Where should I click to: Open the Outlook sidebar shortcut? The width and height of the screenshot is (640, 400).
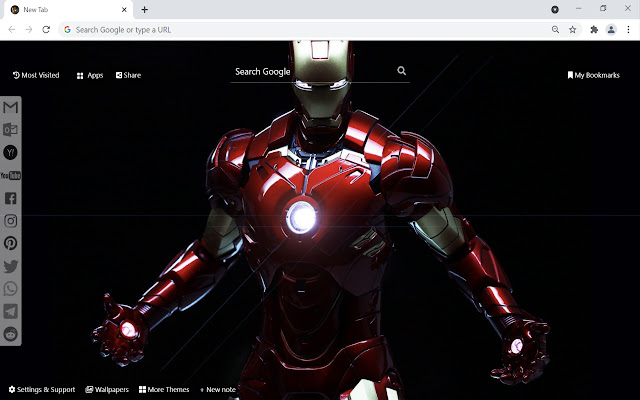coord(11,130)
